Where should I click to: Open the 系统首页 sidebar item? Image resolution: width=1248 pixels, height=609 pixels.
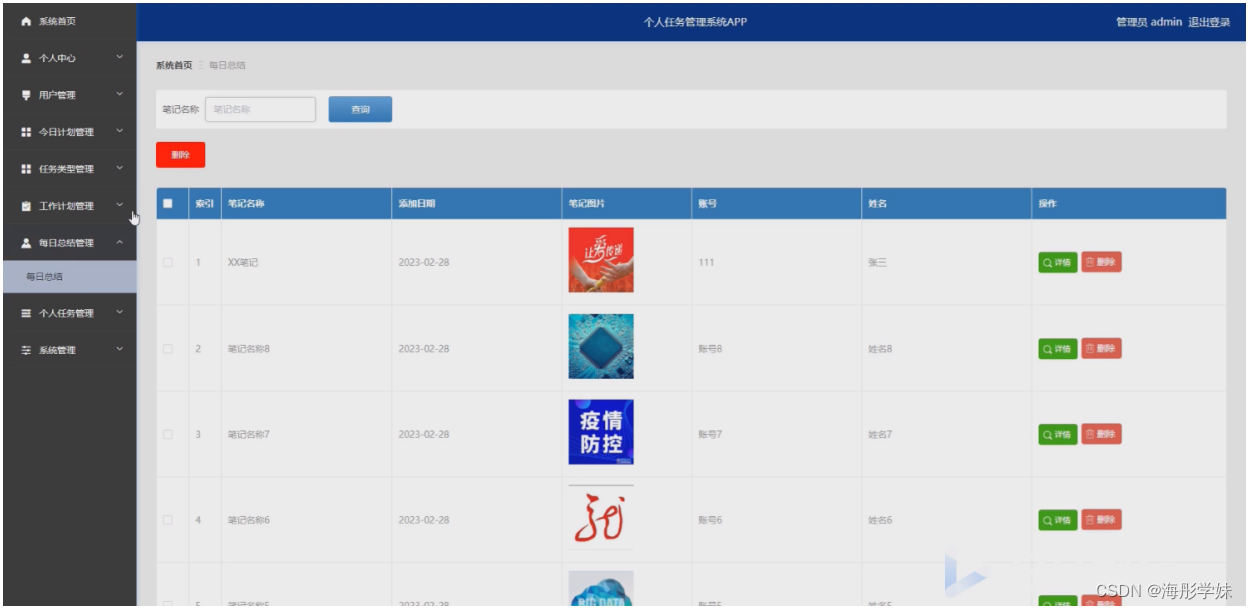point(70,21)
